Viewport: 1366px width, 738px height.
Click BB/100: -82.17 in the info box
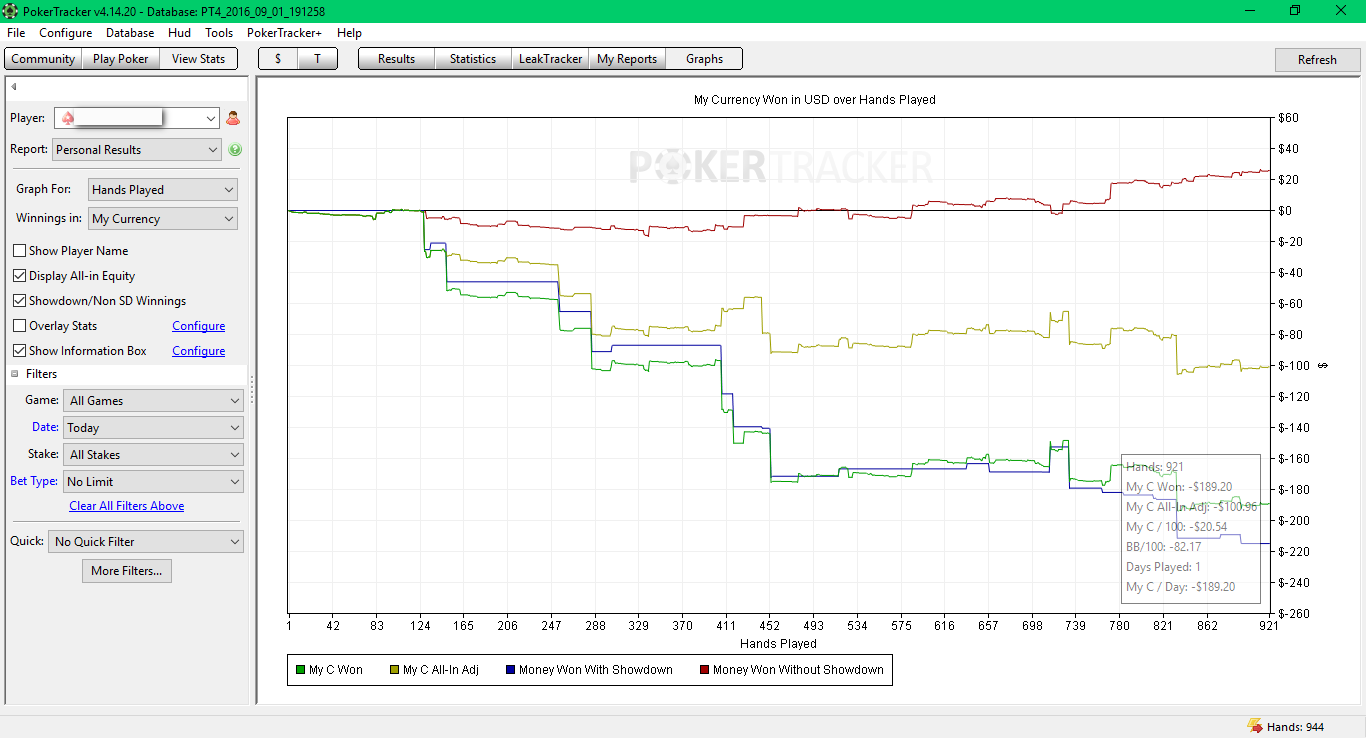[1164, 547]
